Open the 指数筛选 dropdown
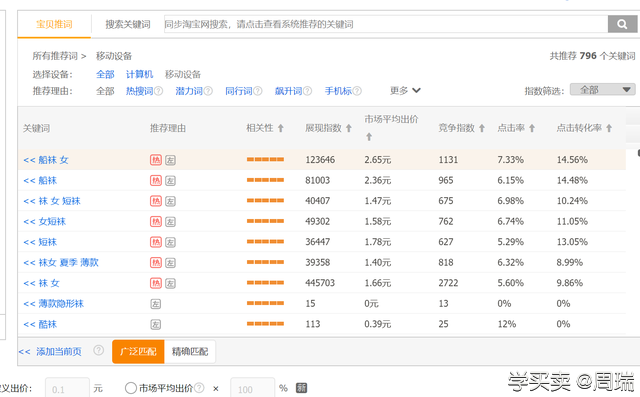 602,89
